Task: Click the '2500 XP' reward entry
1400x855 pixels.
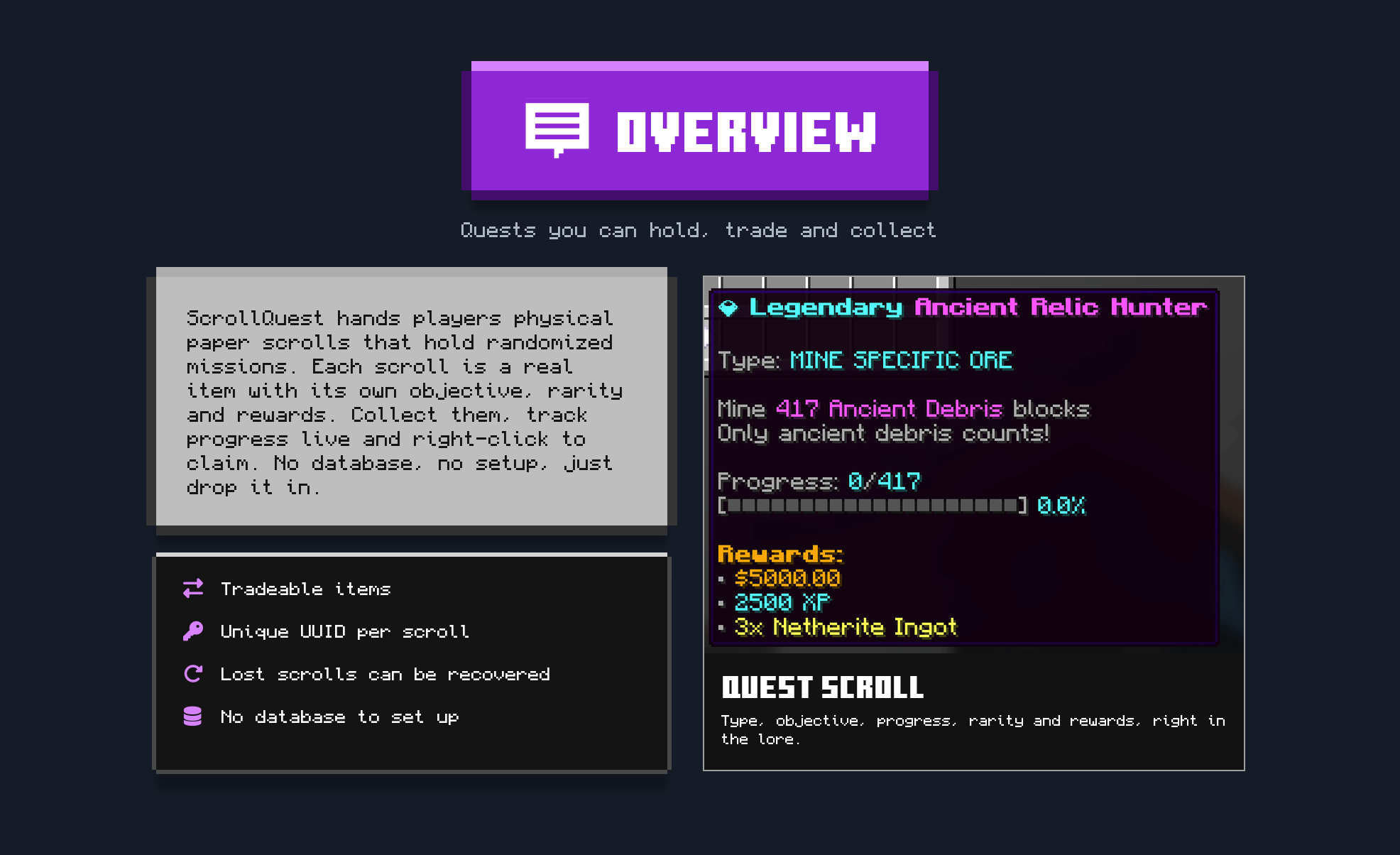Action: 782,602
